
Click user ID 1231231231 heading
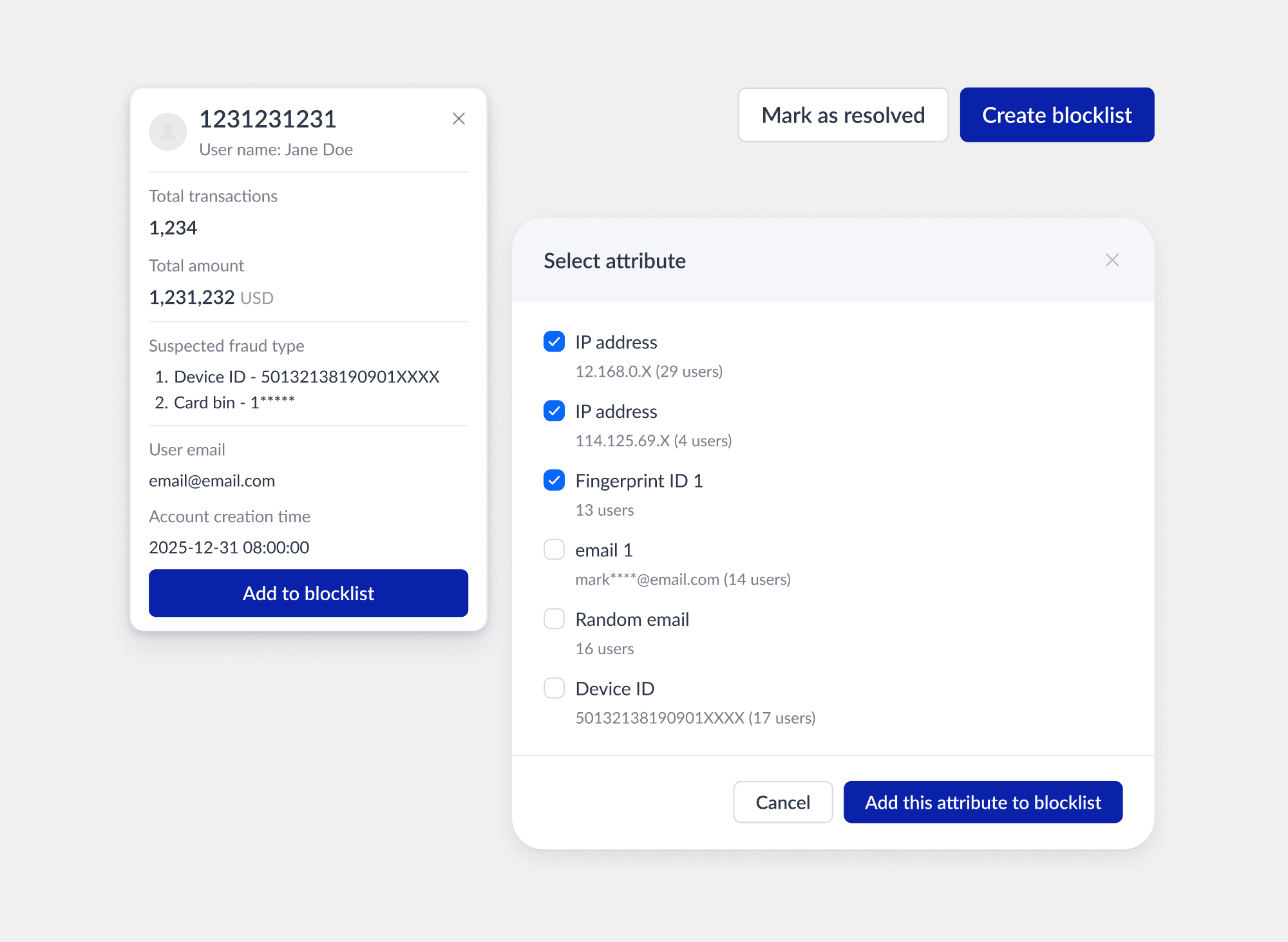pyautogui.click(x=268, y=119)
